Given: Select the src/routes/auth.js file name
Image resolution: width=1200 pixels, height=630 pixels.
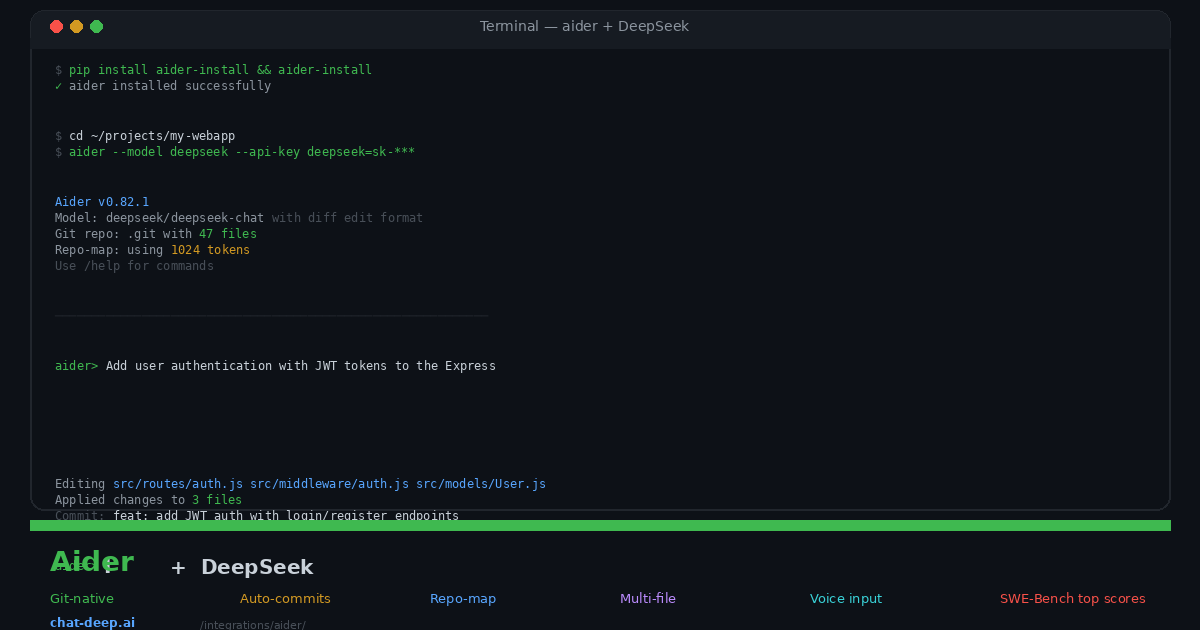Looking at the screenshot, I should tap(177, 483).
